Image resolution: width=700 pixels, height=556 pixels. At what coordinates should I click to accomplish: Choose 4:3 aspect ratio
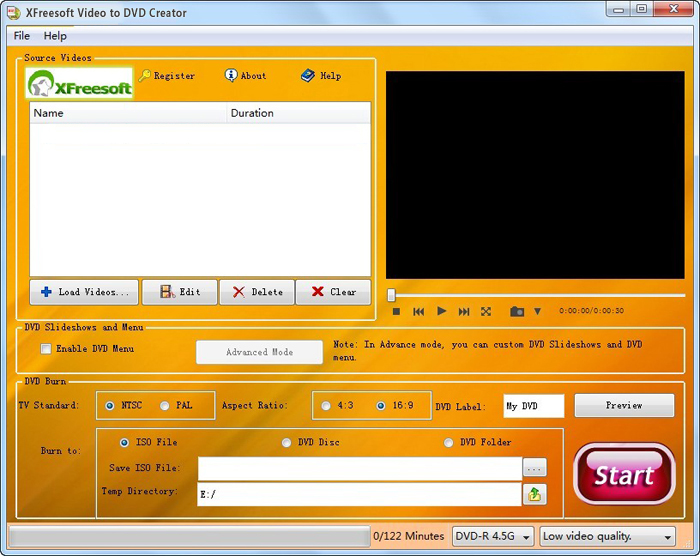[x=326, y=406]
